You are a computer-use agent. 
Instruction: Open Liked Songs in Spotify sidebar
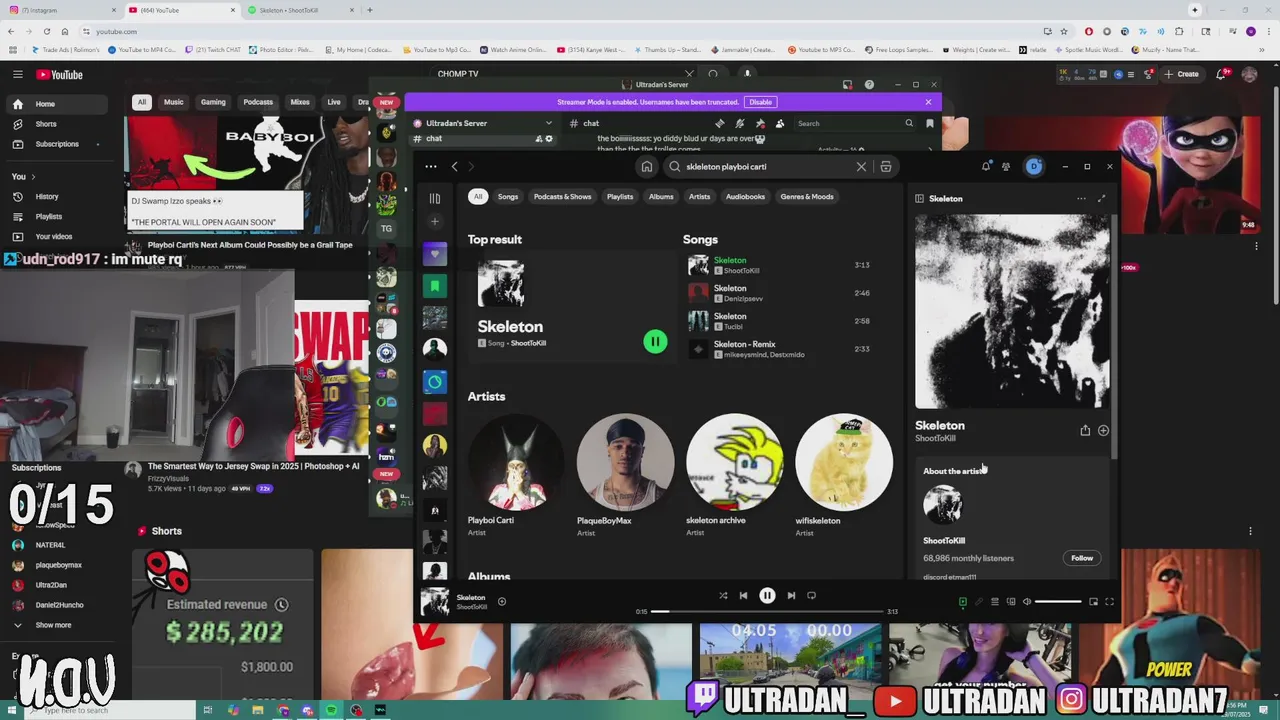435,254
